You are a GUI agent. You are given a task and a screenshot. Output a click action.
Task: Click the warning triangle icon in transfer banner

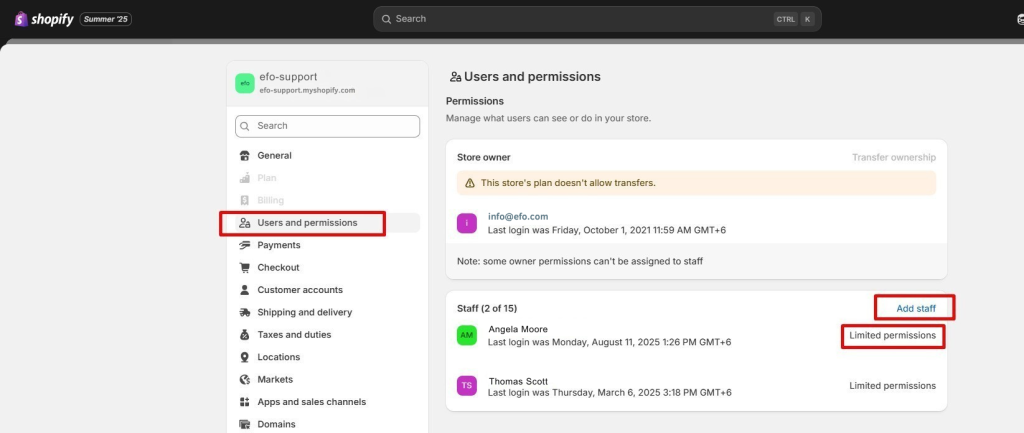[470, 183]
